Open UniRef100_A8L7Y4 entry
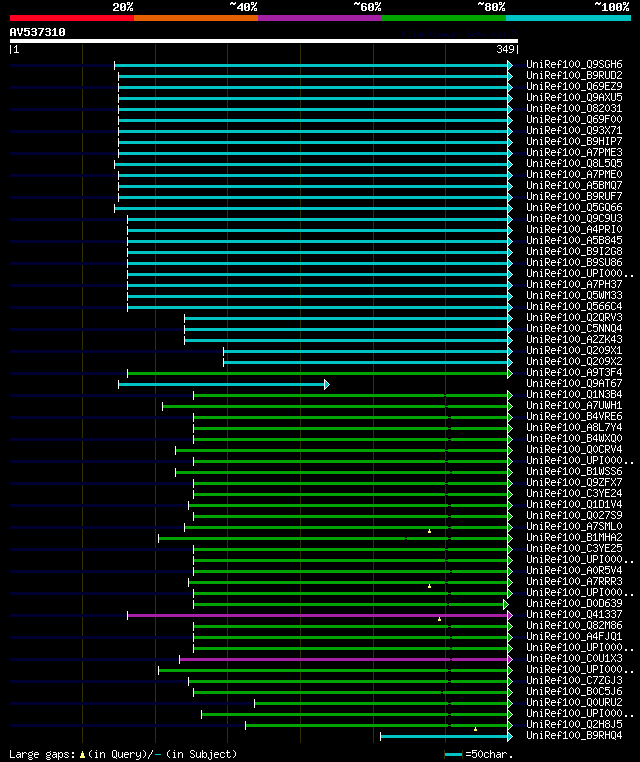The image size is (640, 762). [x=574, y=427]
